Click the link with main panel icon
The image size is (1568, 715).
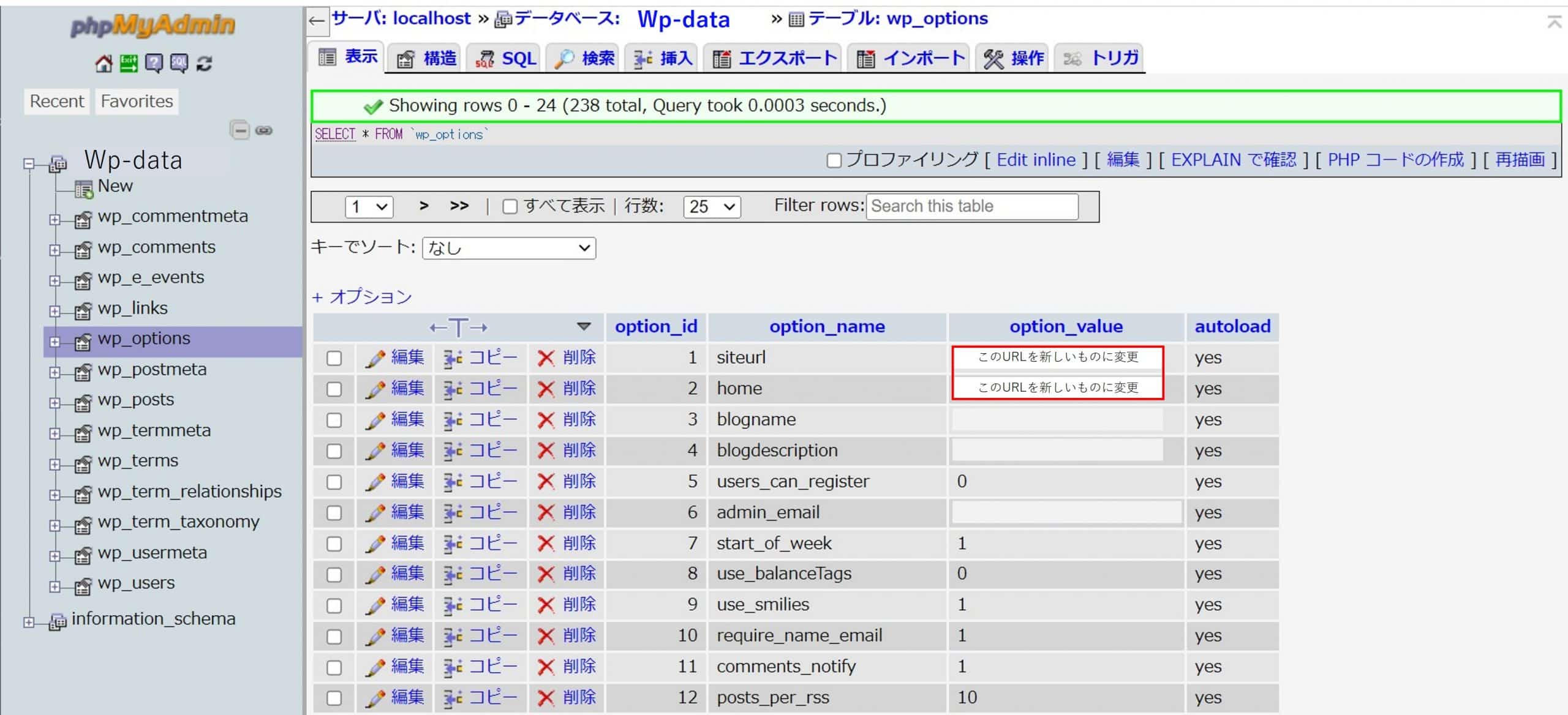(x=264, y=130)
